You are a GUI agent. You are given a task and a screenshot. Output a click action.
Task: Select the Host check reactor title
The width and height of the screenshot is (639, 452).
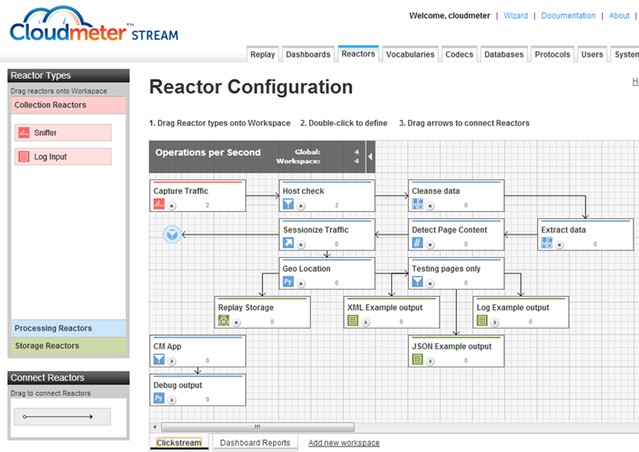303,191
